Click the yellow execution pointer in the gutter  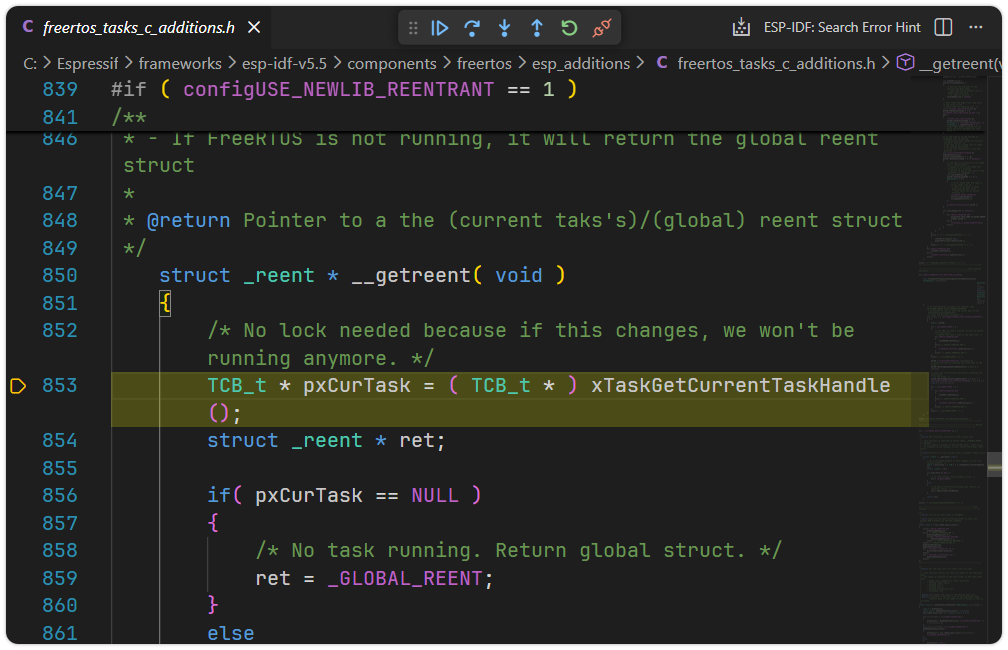[17, 385]
